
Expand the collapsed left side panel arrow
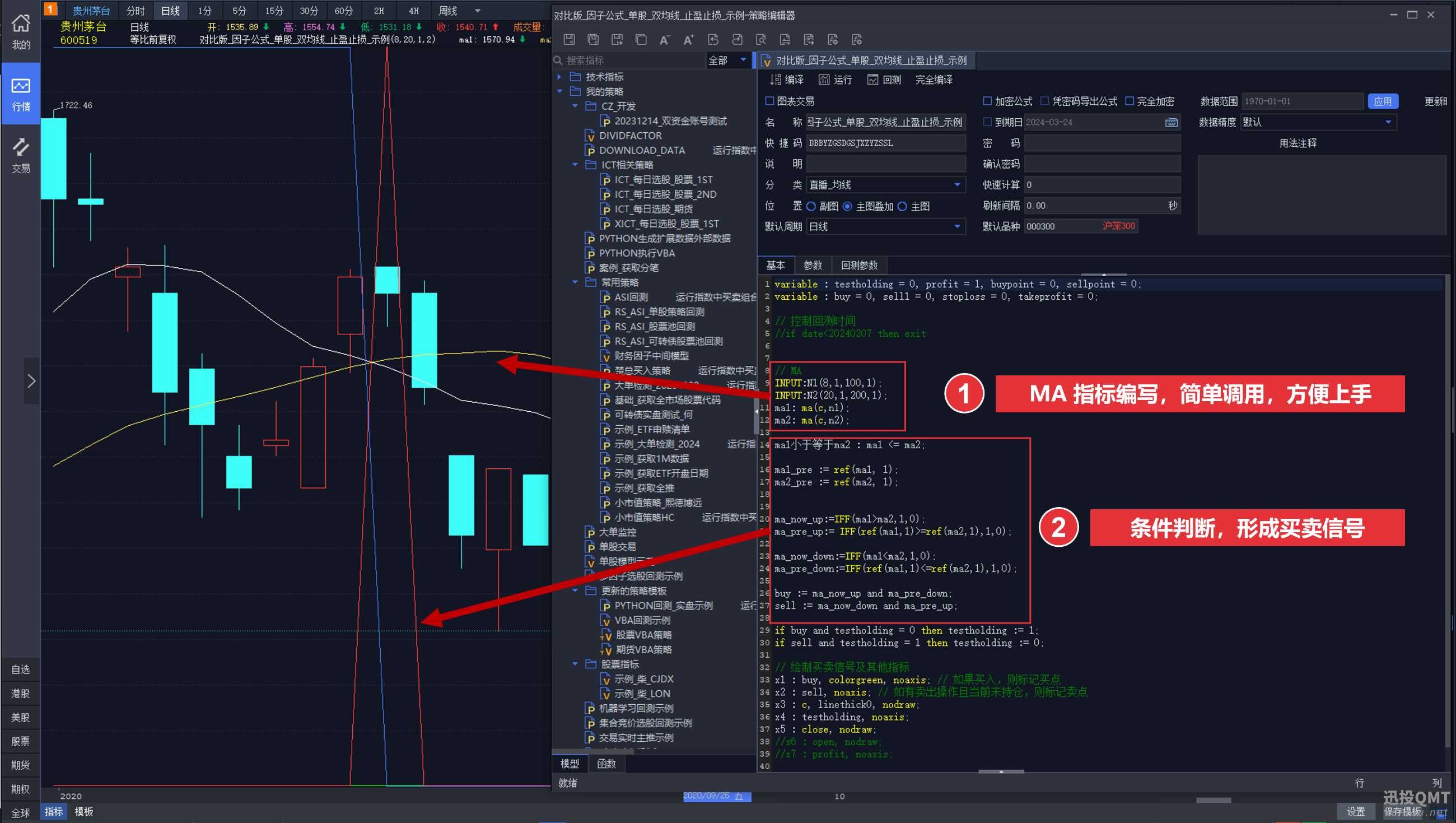tap(32, 380)
